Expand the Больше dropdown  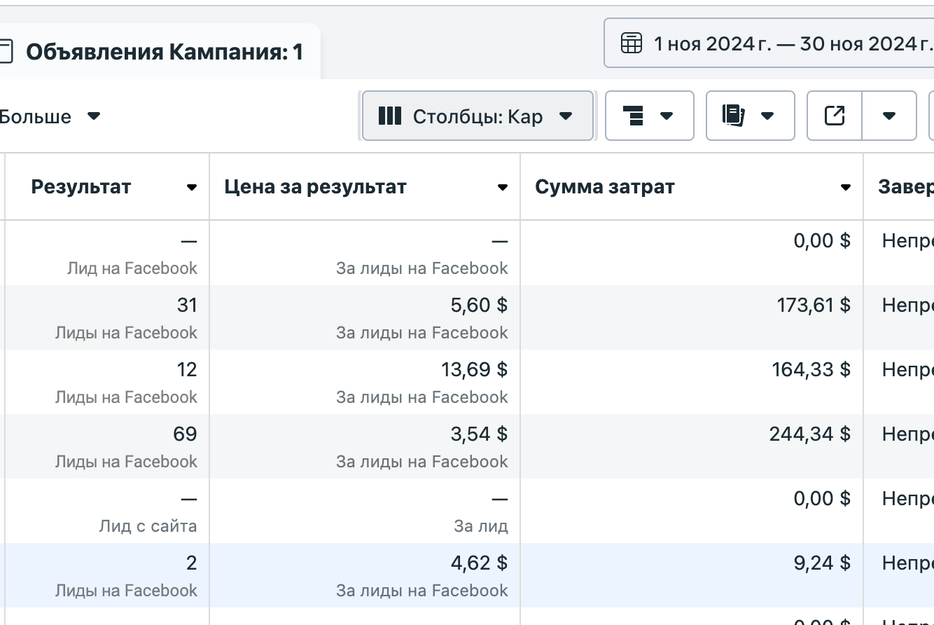(49, 116)
